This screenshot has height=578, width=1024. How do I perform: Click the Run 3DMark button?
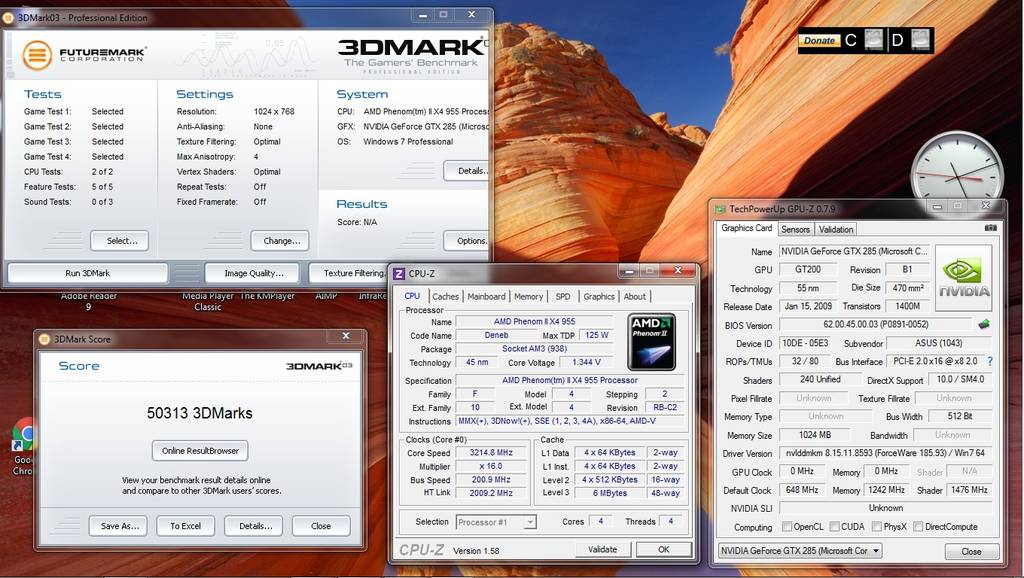point(88,273)
